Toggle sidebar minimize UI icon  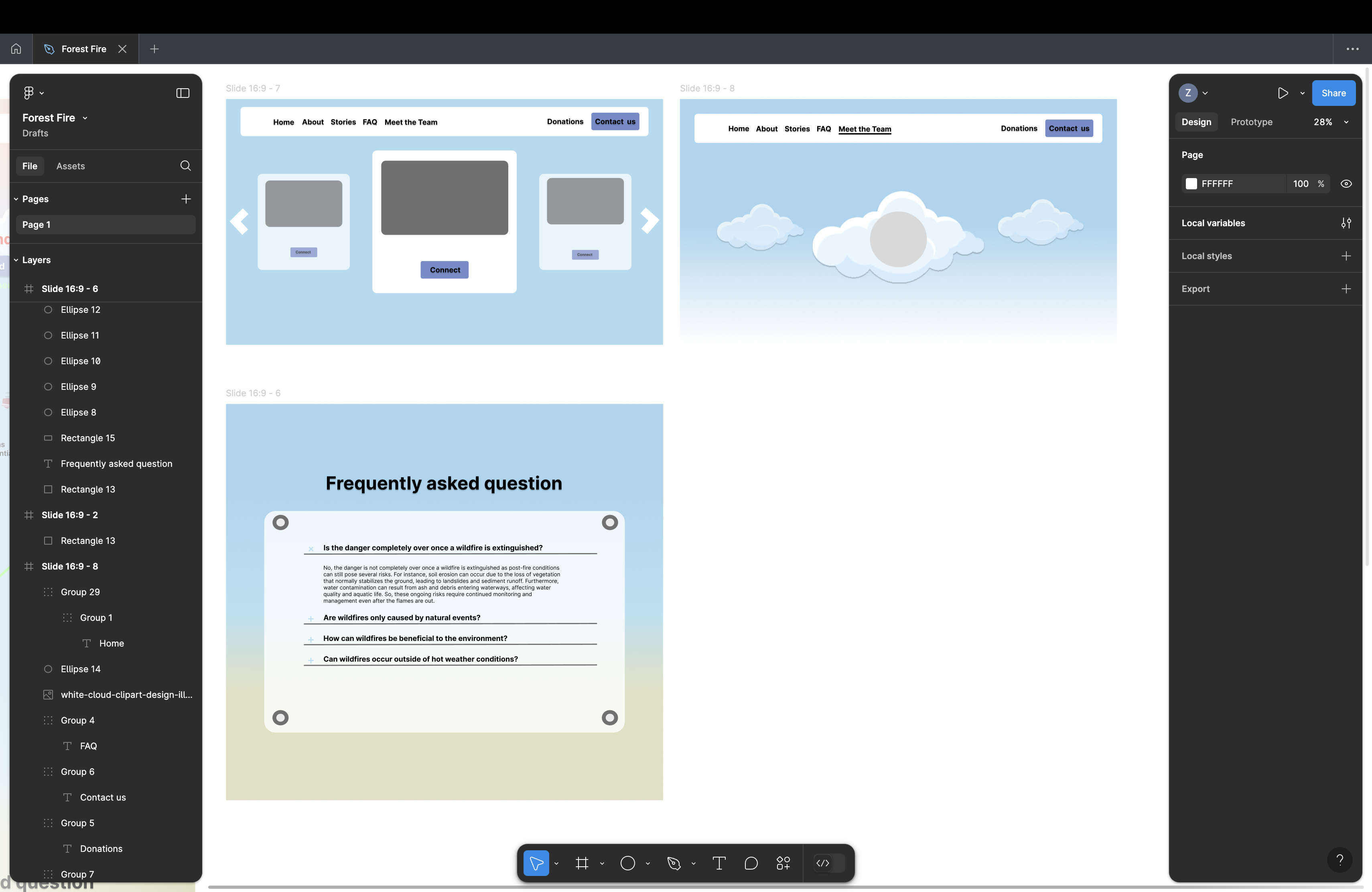(x=182, y=93)
